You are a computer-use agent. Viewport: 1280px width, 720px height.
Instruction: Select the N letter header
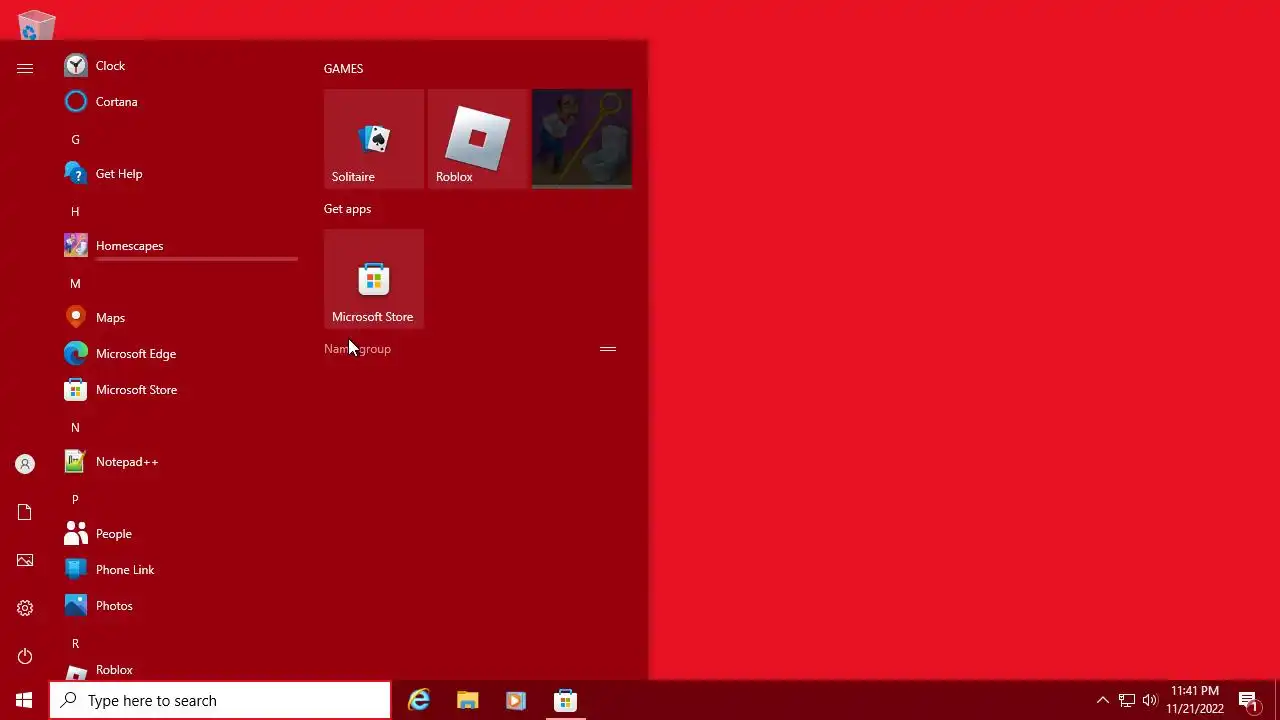pos(75,427)
